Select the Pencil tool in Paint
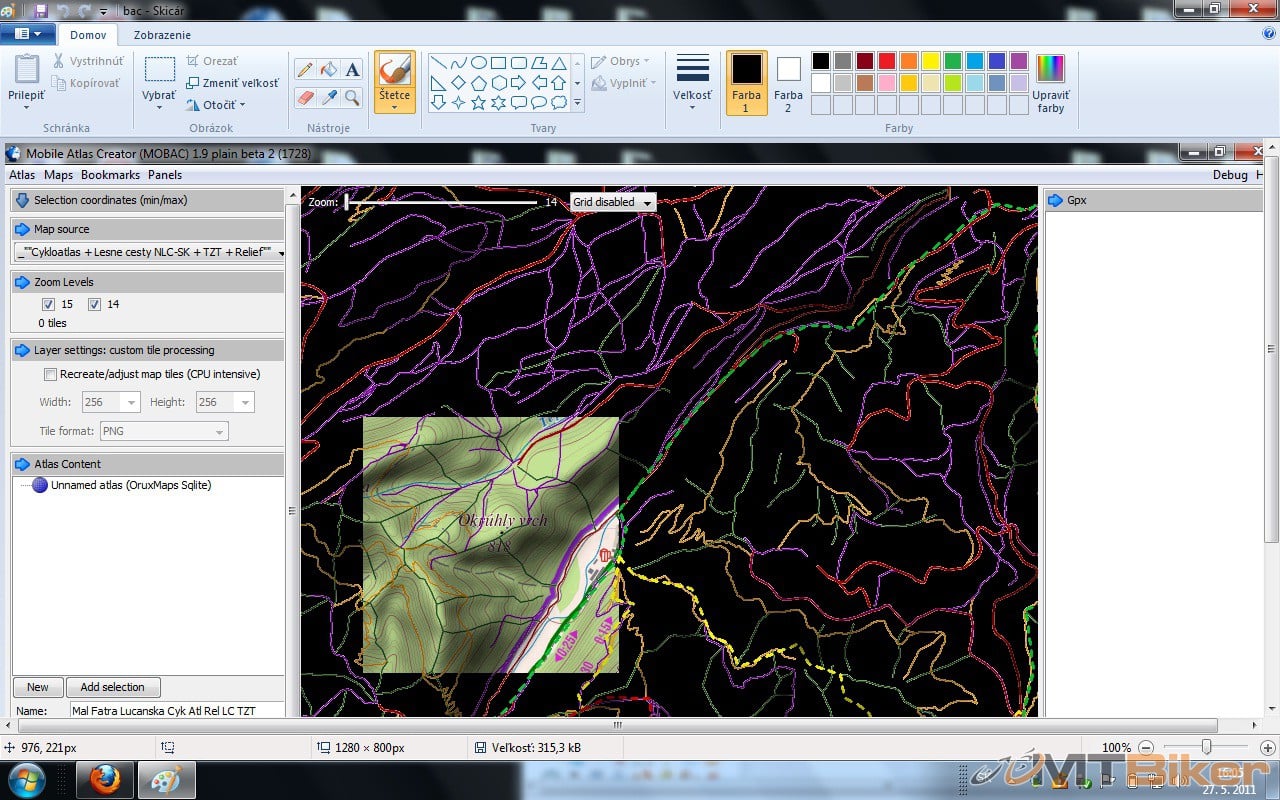The image size is (1280, 800). coord(306,70)
